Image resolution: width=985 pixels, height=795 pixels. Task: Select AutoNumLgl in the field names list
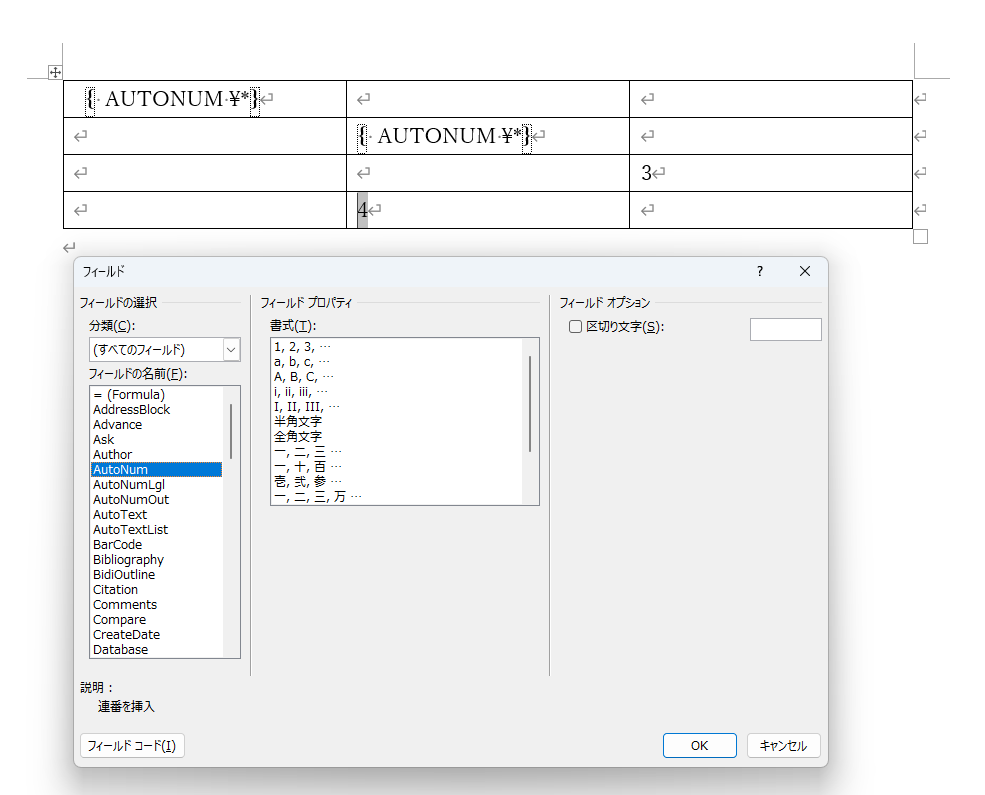(x=128, y=484)
